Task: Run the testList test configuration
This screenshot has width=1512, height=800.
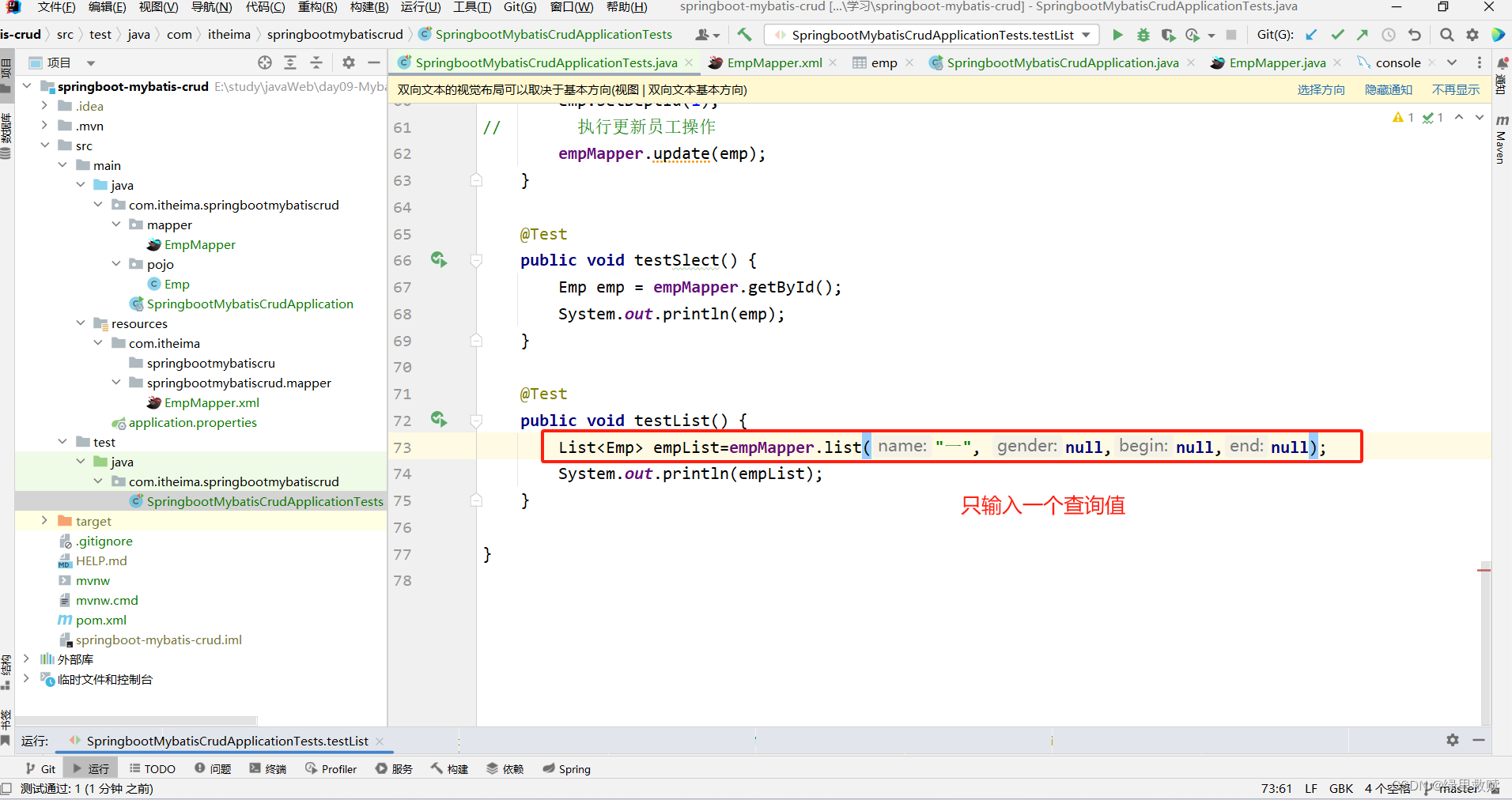Action: (1118, 35)
